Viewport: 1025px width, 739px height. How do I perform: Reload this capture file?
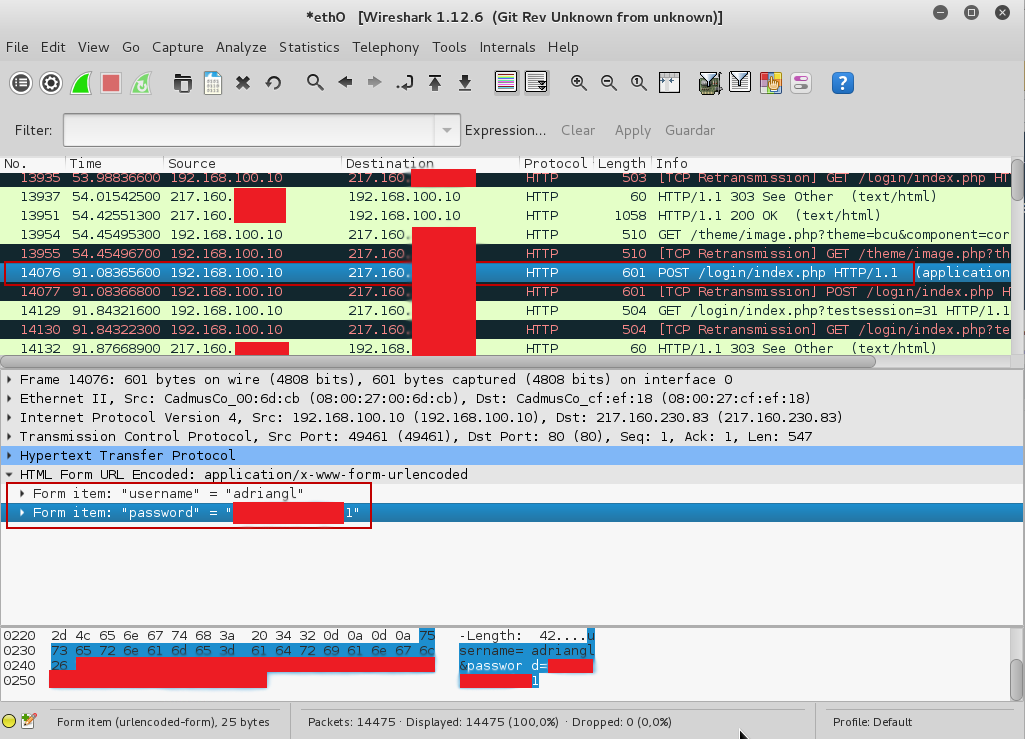click(x=273, y=83)
